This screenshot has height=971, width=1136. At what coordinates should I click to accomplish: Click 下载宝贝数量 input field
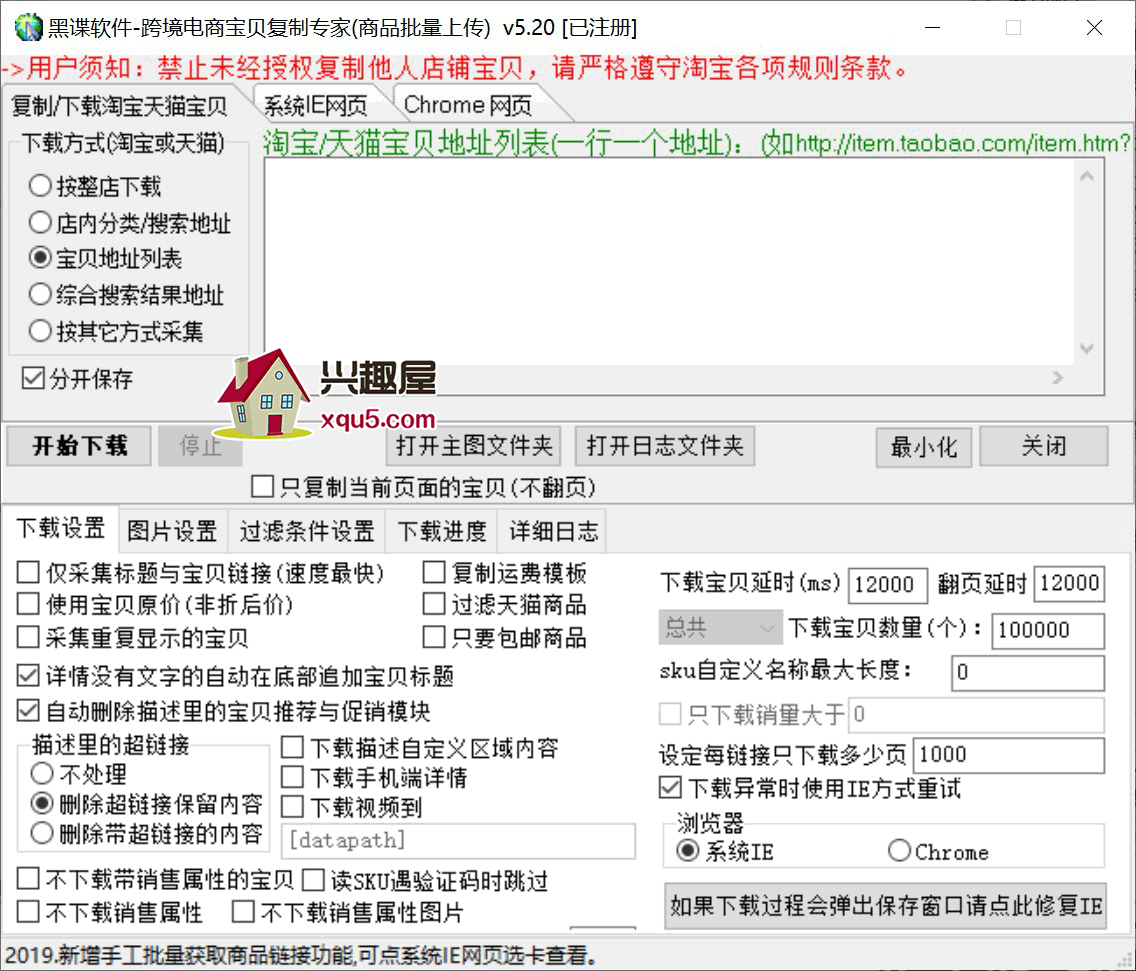(x=1048, y=630)
